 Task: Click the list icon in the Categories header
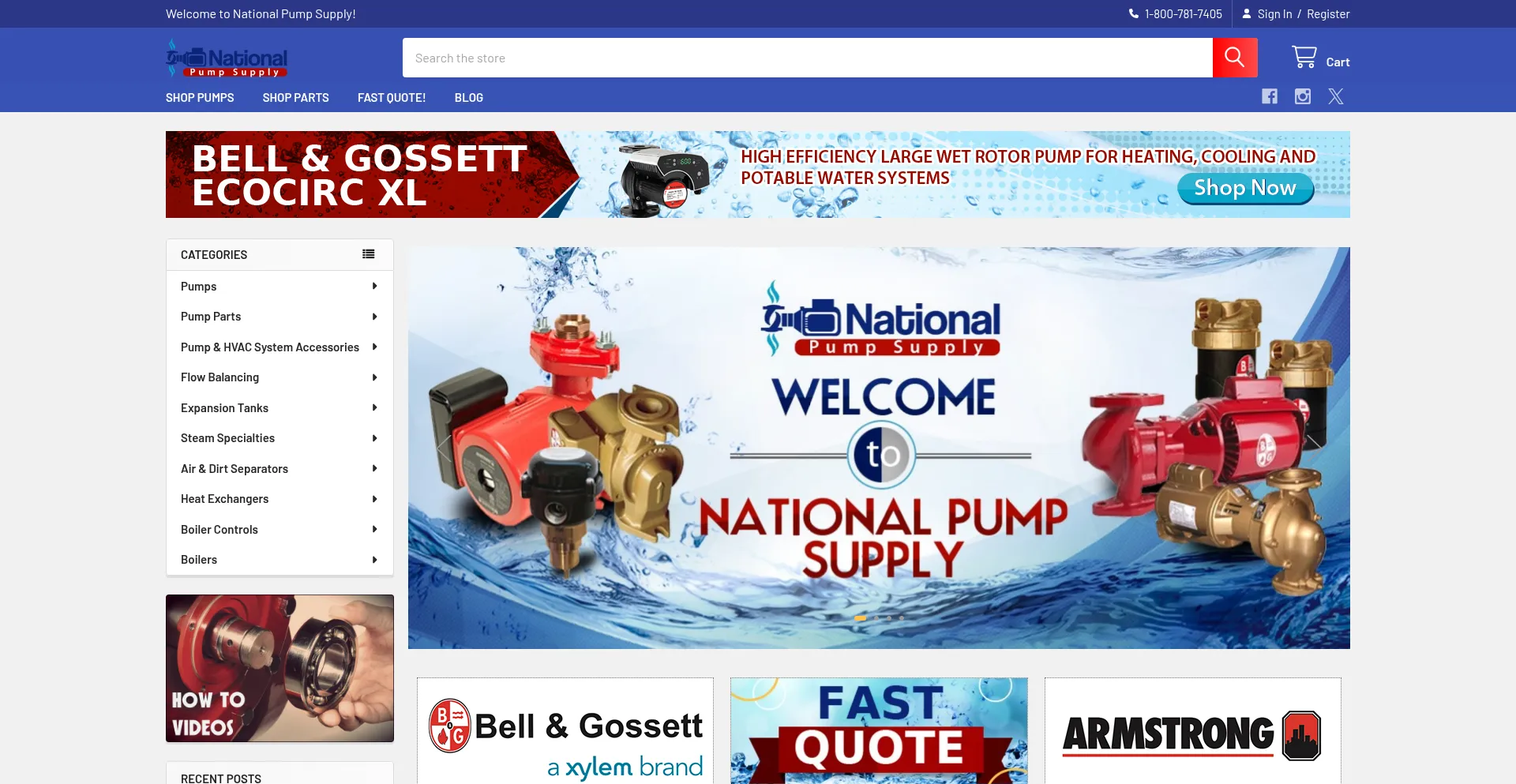[368, 253]
